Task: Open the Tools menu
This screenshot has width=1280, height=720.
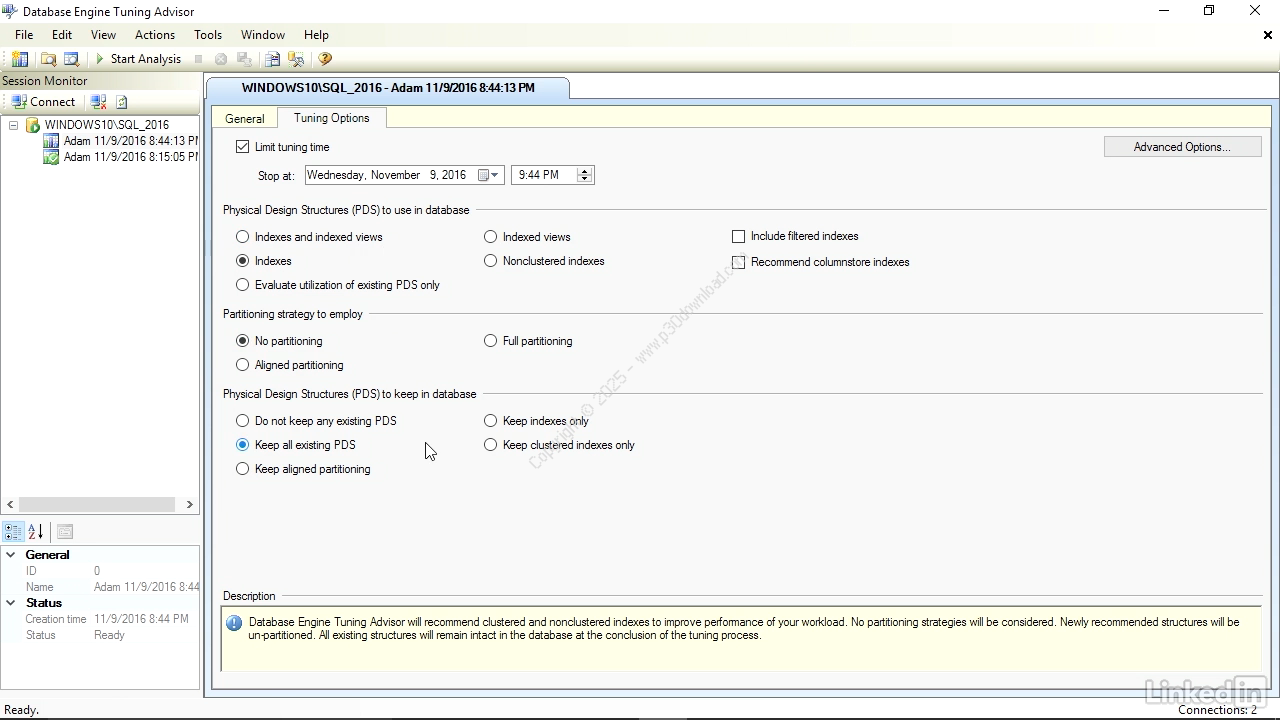Action: [208, 35]
